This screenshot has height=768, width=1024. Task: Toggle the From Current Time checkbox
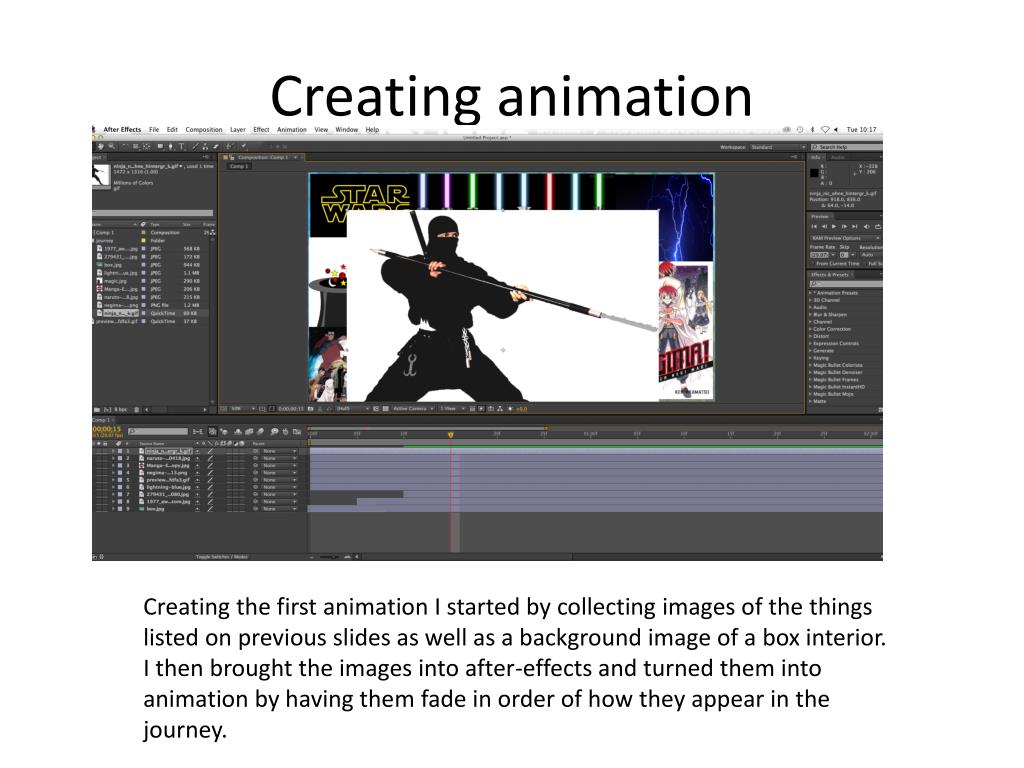tap(812, 264)
